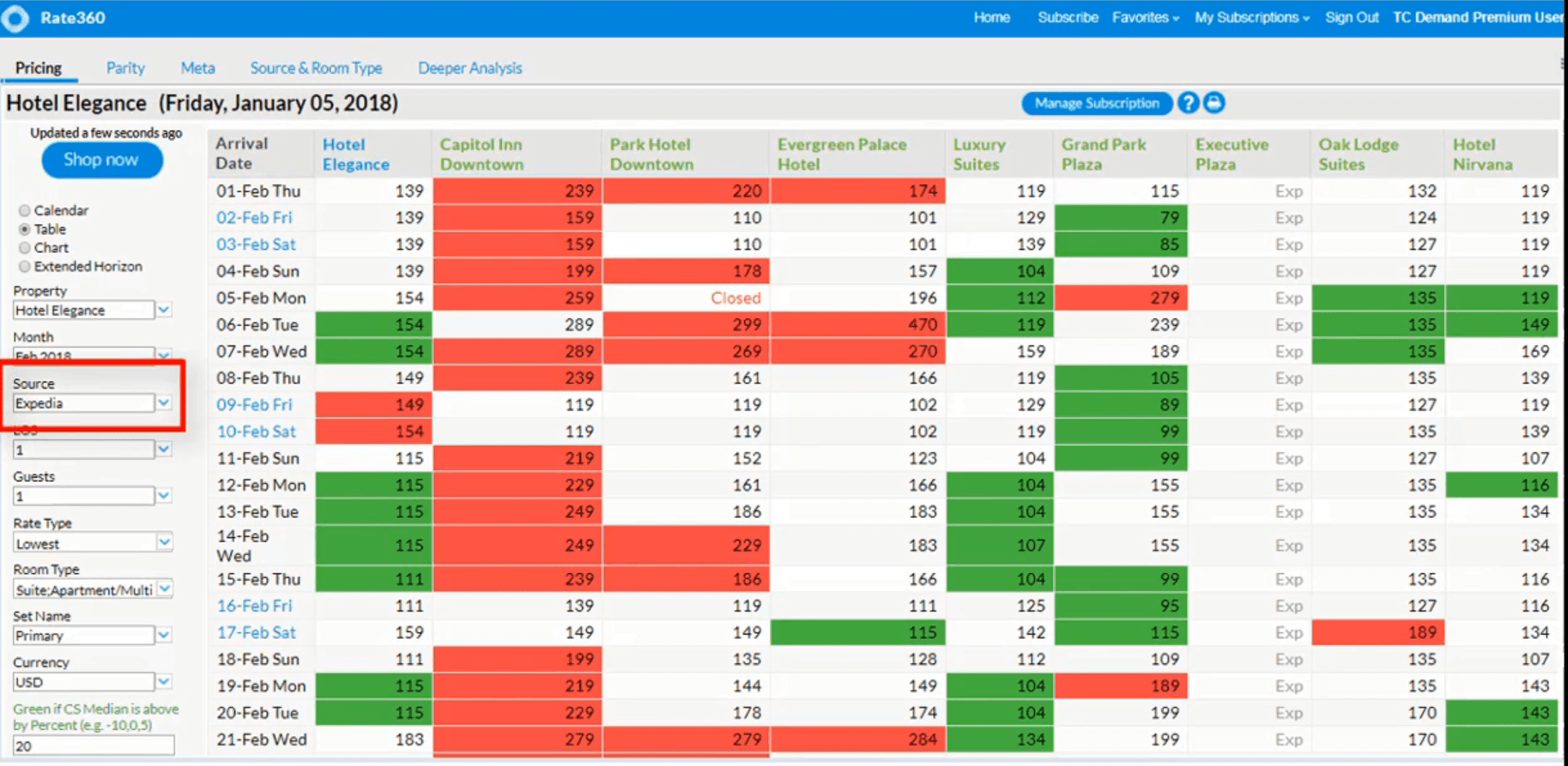1568x766 pixels.
Task: Click the red 189 Oak Lodge cell on 17-Feb
Action: [1377, 632]
